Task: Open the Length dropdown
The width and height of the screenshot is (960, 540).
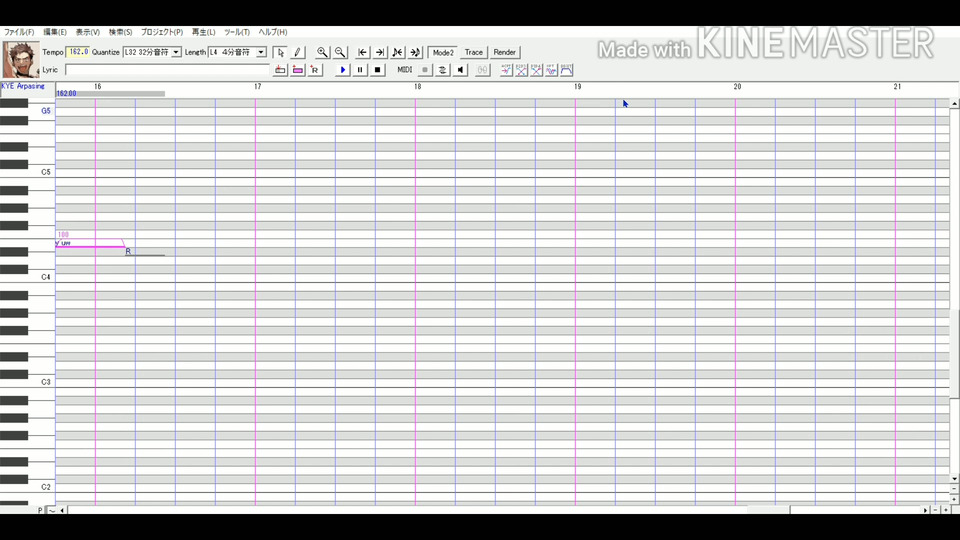Action: tap(261, 52)
